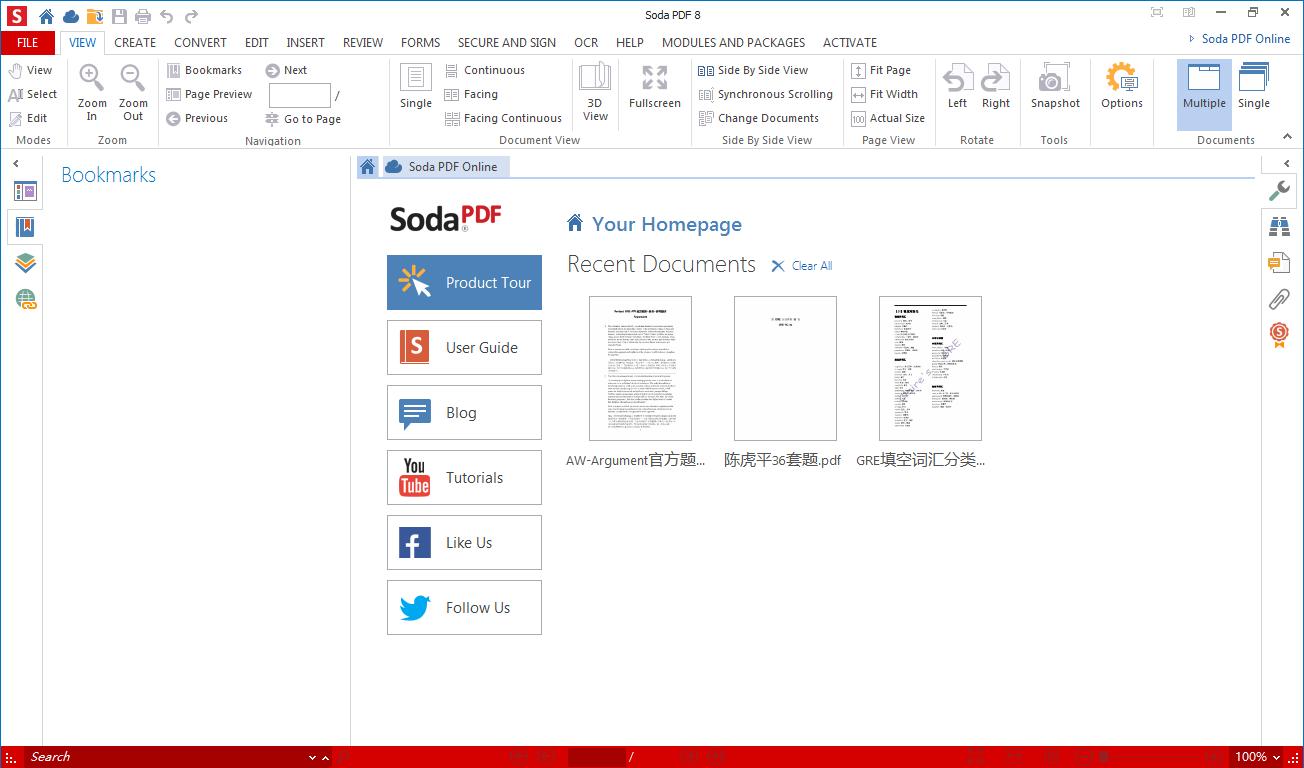Image resolution: width=1304 pixels, height=768 pixels.
Task: Click Clear All recent documents
Action: [801, 266]
